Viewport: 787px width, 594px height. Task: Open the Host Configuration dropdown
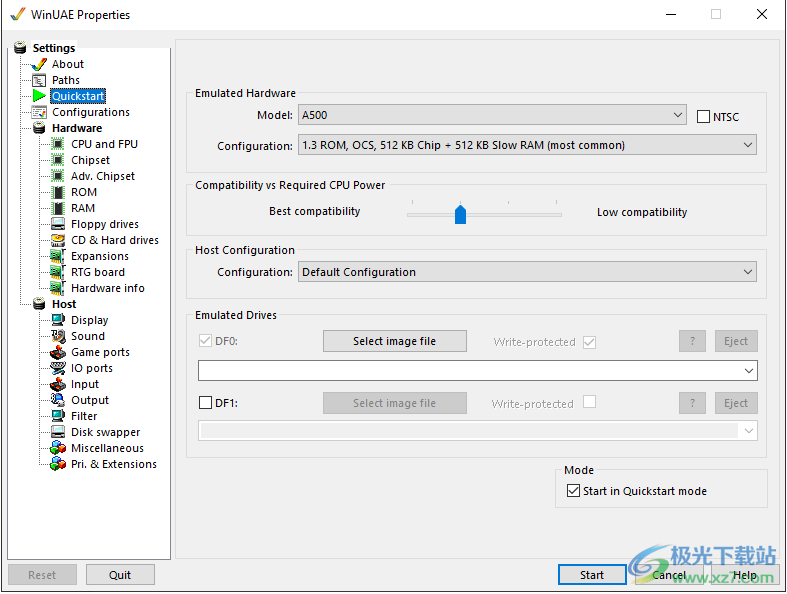point(527,272)
